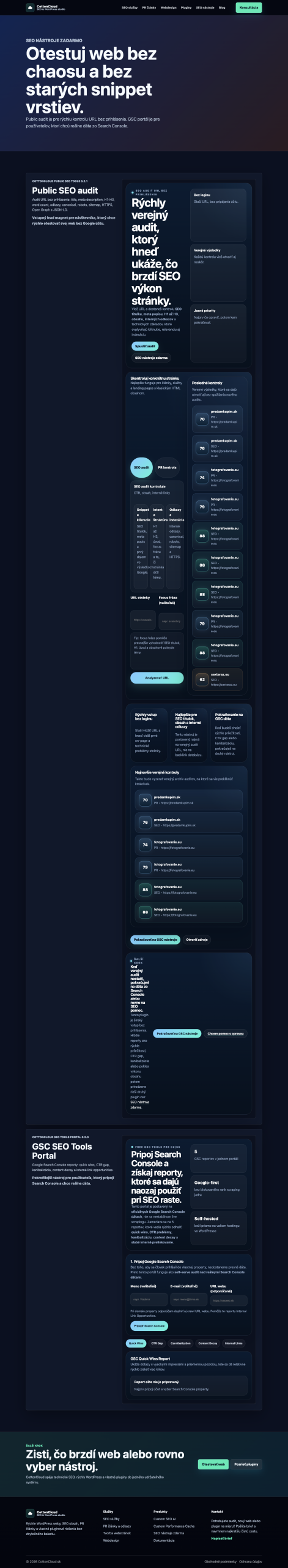Open predamkupim.sk SEO result scored 76 in Posledné kontroly
This screenshot has width=288, height=1568.
pos(218,448)
